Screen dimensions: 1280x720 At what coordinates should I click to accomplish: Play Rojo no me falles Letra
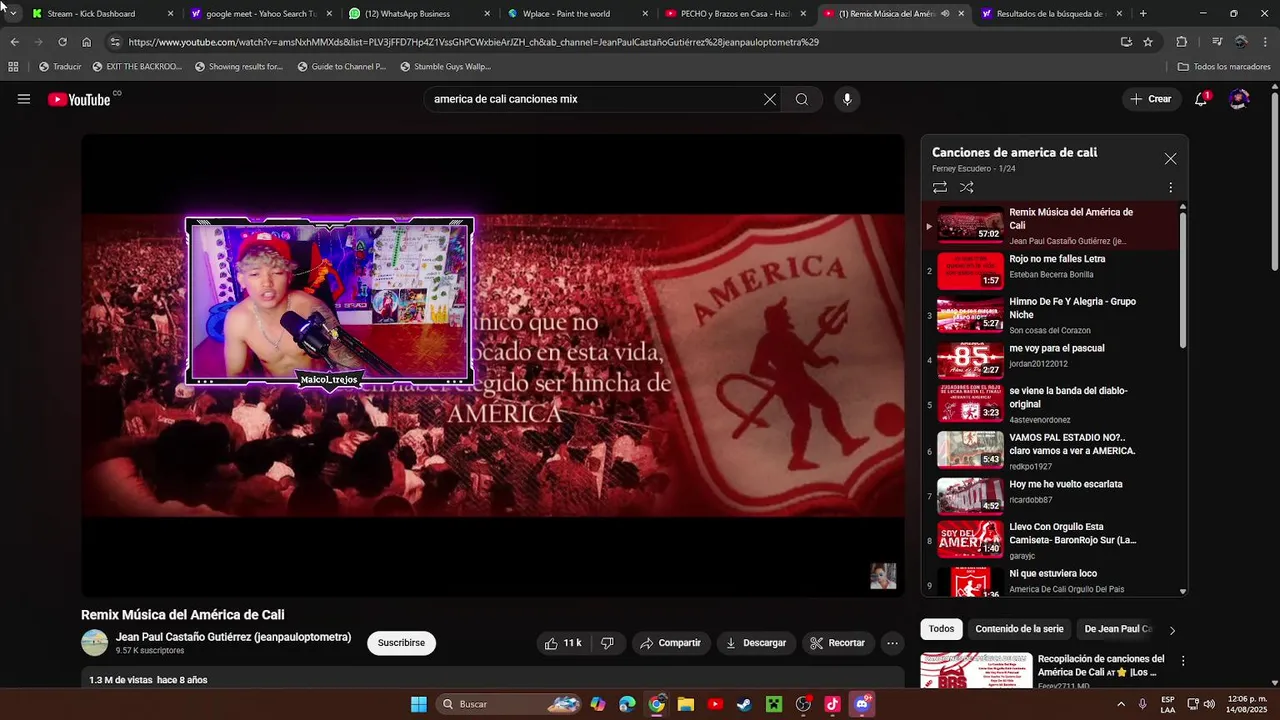click(x=1052, y=270)
